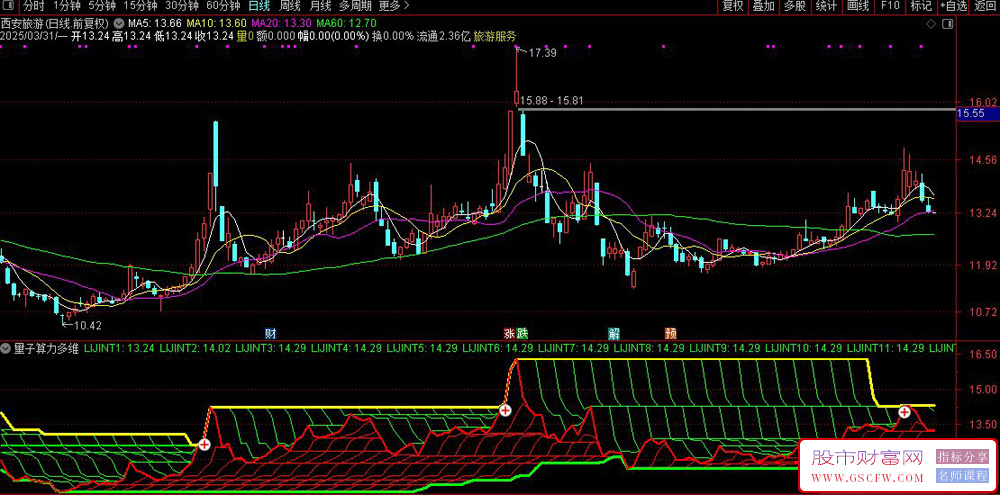Click the diamond icon above chart
Viewport: 1000px width, 495px height.
click(x=930, y=24)
